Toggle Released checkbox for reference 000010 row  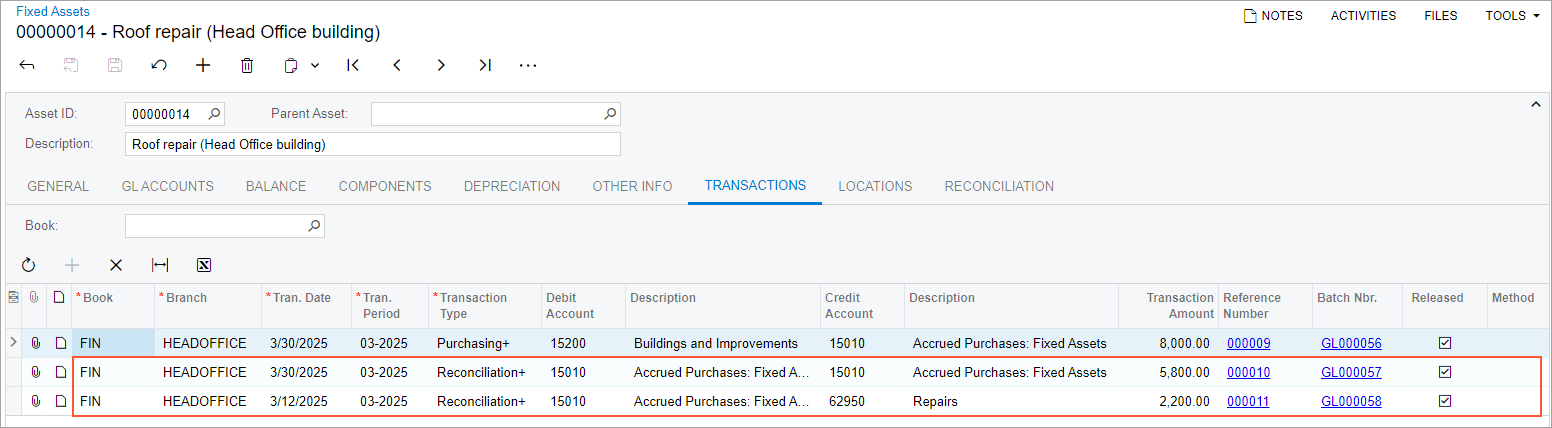pos(1444,372)
